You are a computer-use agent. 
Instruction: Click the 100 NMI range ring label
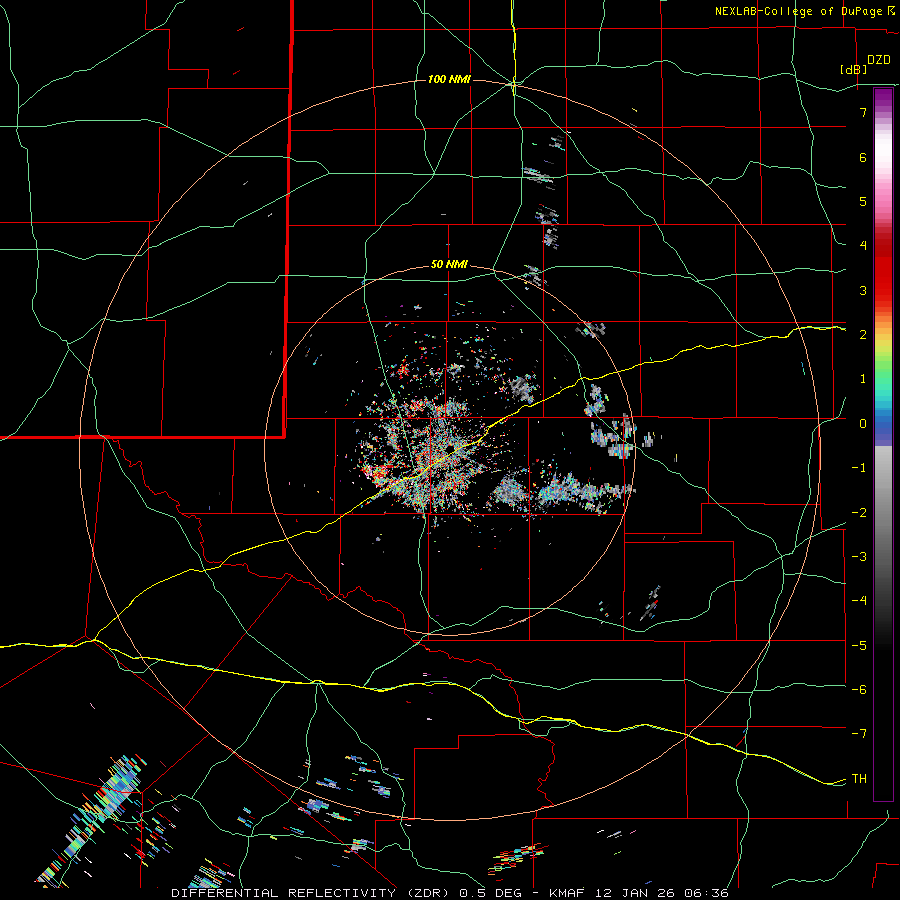449,79
